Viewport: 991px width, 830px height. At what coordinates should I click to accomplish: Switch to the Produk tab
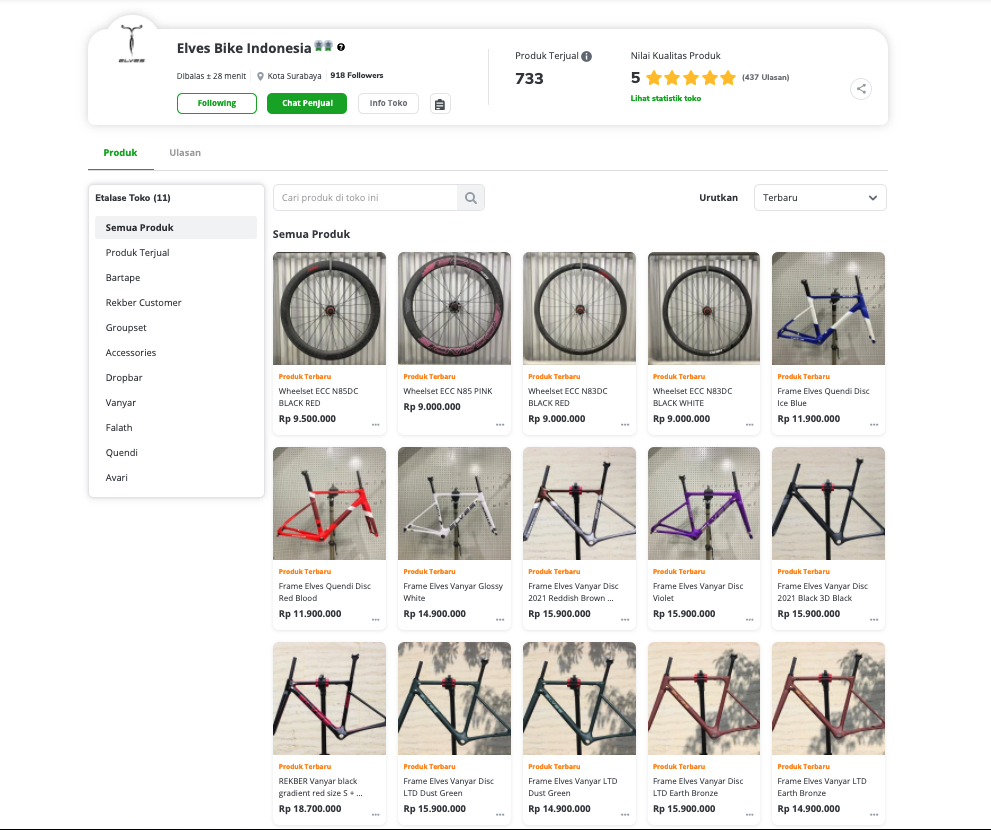pyautogui.click(x=120, y=153)
